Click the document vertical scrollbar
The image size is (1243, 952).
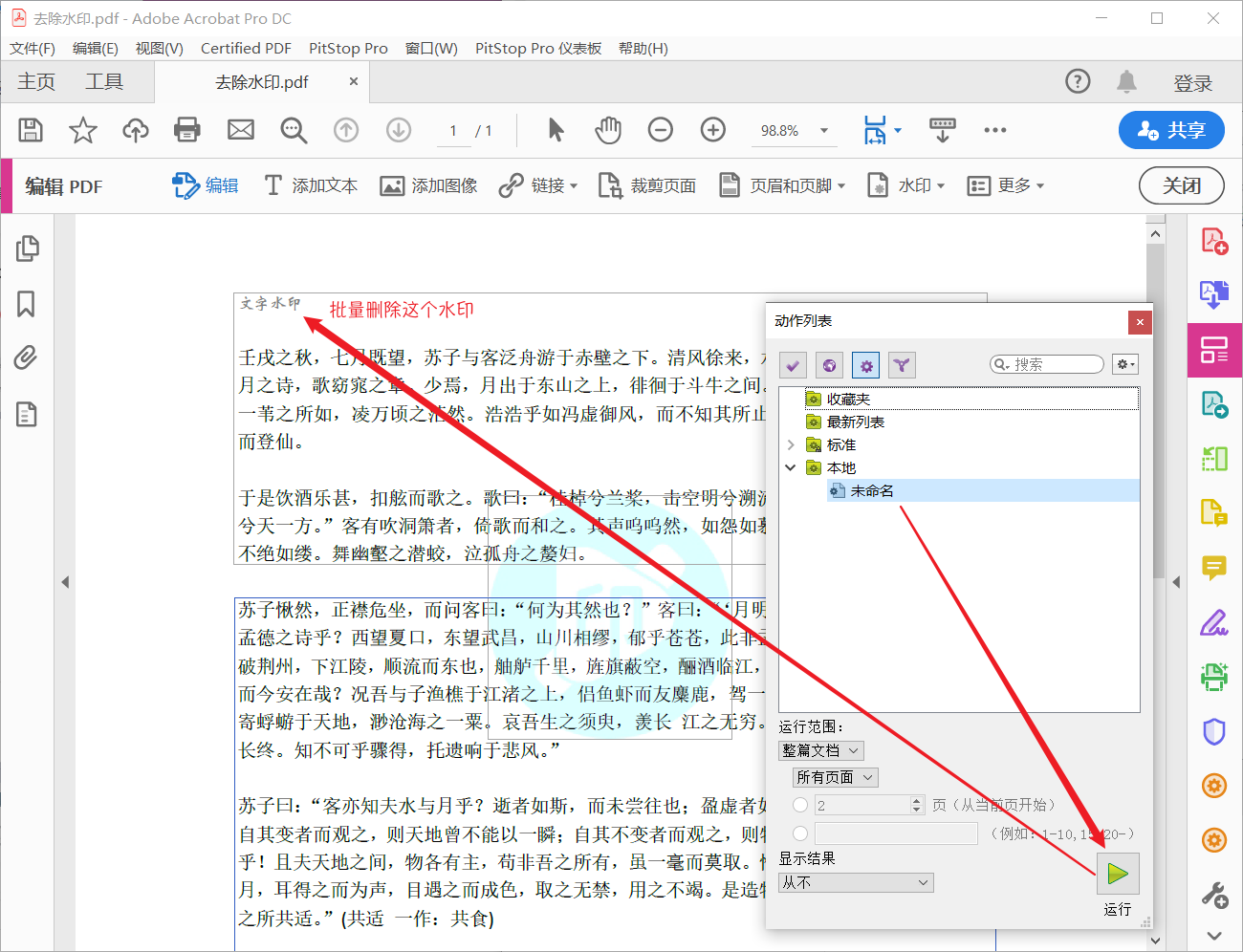1155,411
